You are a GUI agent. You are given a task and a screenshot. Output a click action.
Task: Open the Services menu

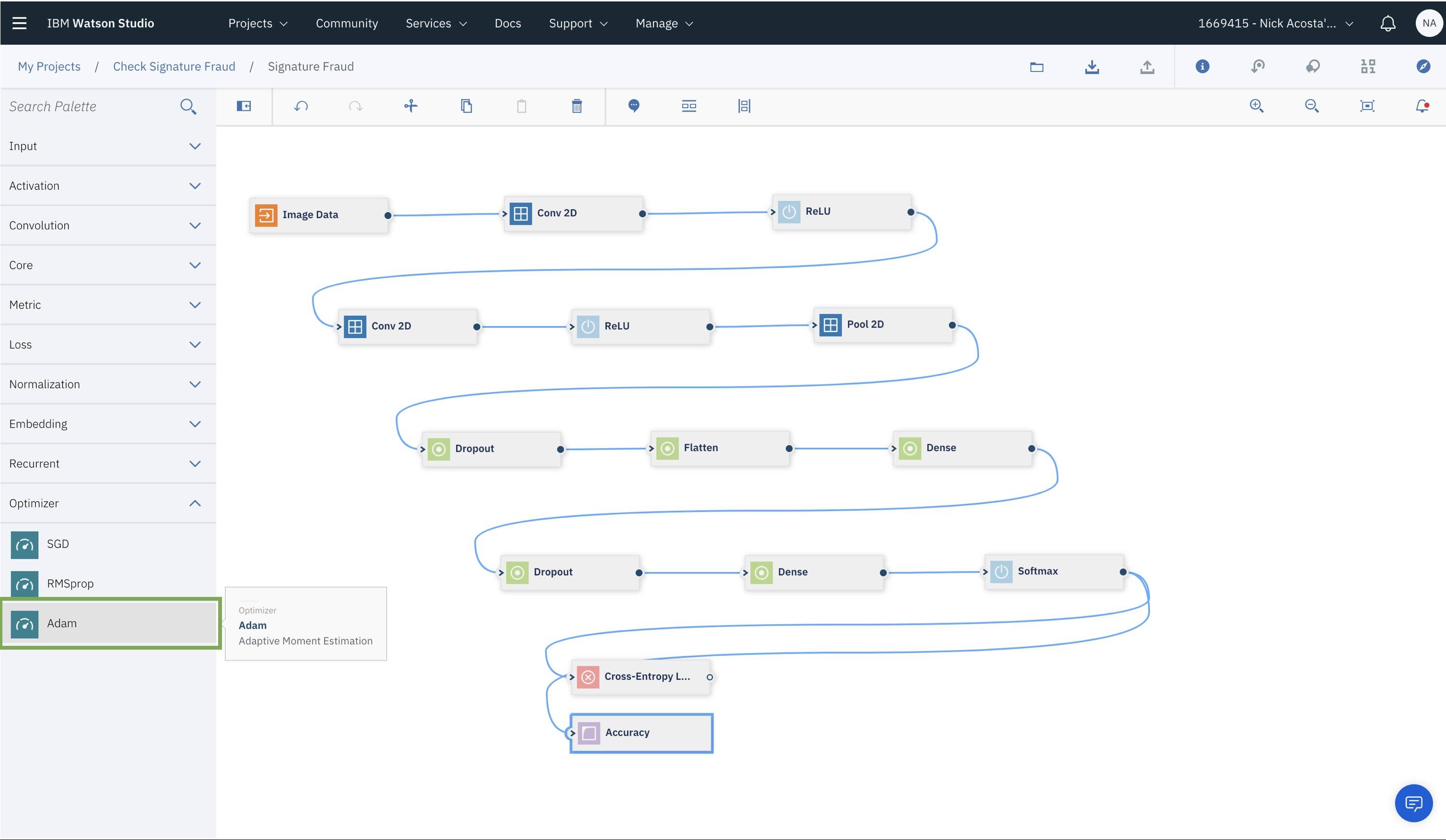(436, 23)
